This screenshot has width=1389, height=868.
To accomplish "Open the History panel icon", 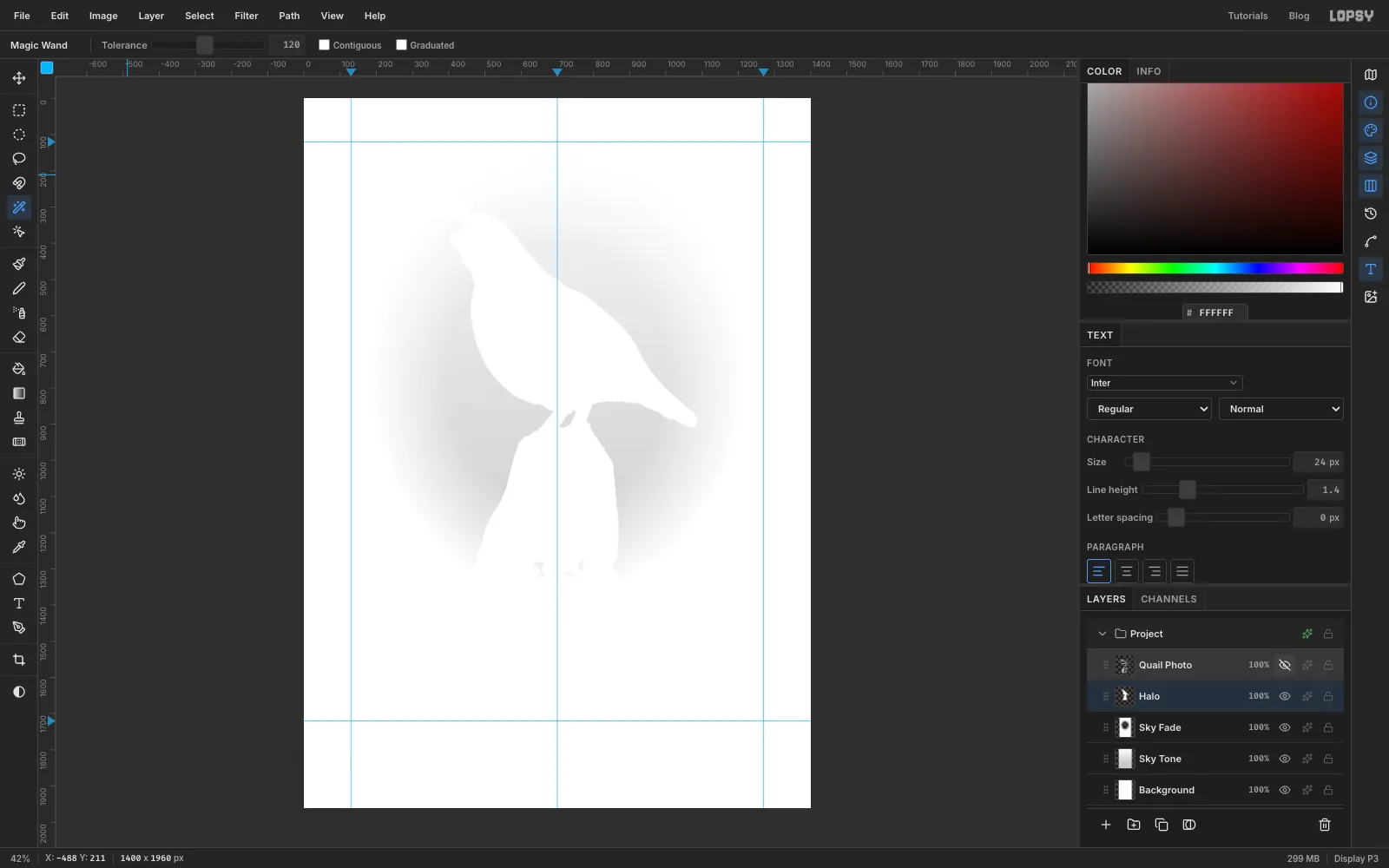I will pyautogui.click(x=1371, y=214).
